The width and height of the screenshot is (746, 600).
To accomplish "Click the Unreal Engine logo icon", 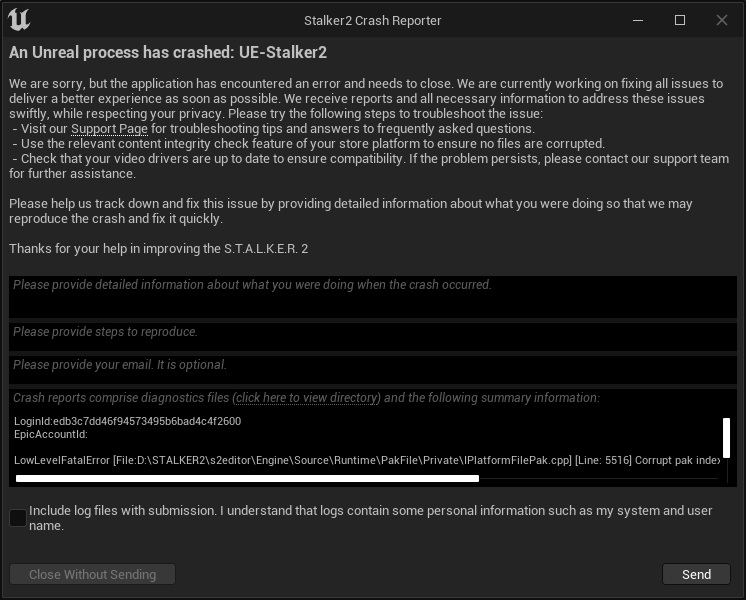I will 19,20.
